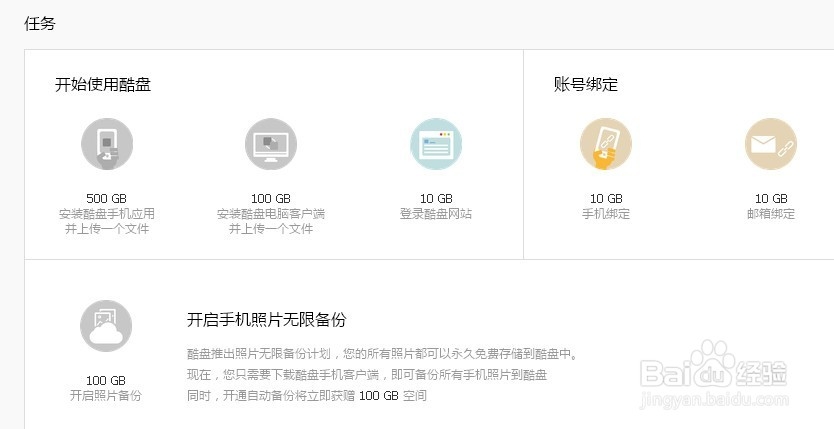834x429 pixels.
Task: Click the install computer client task icon
Action: [x=271, y=144]
